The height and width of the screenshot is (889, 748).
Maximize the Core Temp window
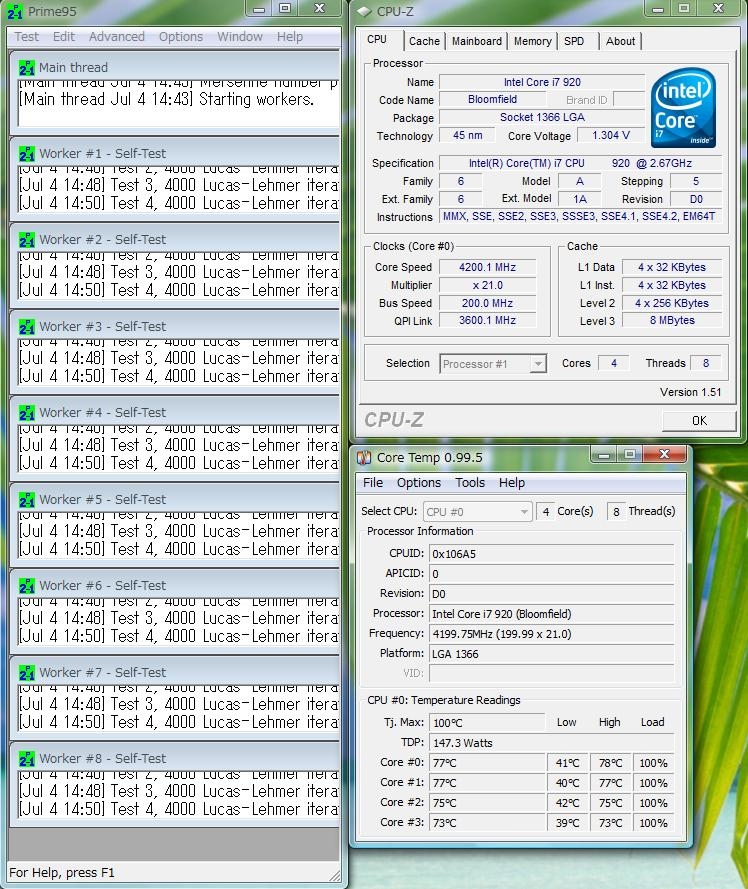coord(629,454)
